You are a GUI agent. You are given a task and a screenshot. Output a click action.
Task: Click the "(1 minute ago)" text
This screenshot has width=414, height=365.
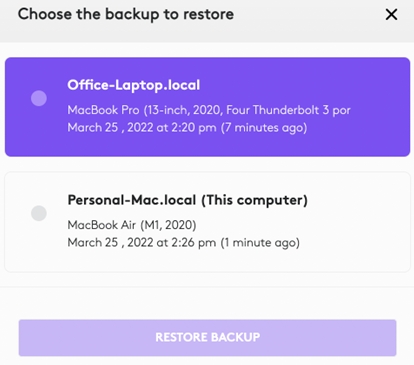tap(260, 243)
